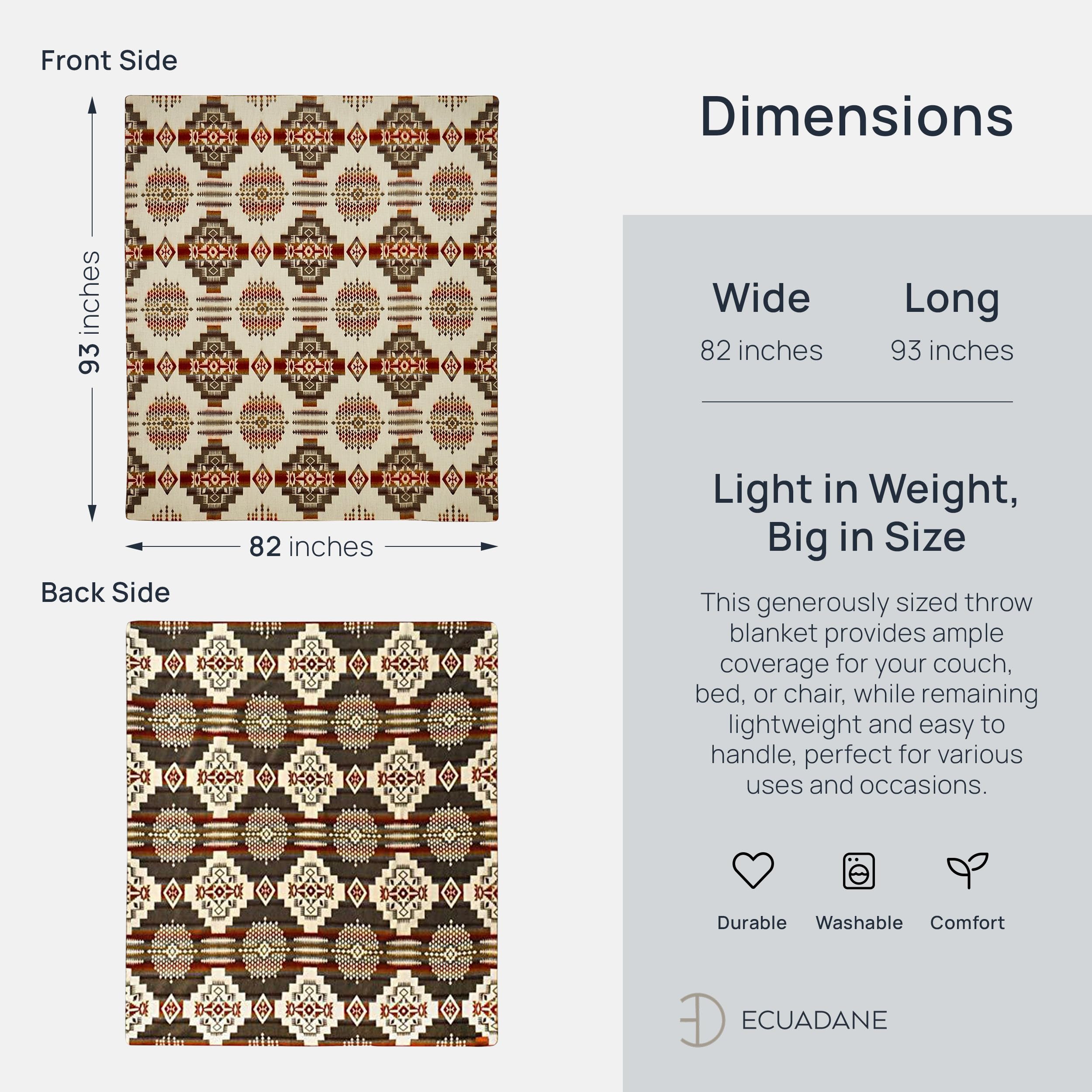Screen dimensions: 1092x1092
Task: Click the "Long" column heading
Action: 952,299
